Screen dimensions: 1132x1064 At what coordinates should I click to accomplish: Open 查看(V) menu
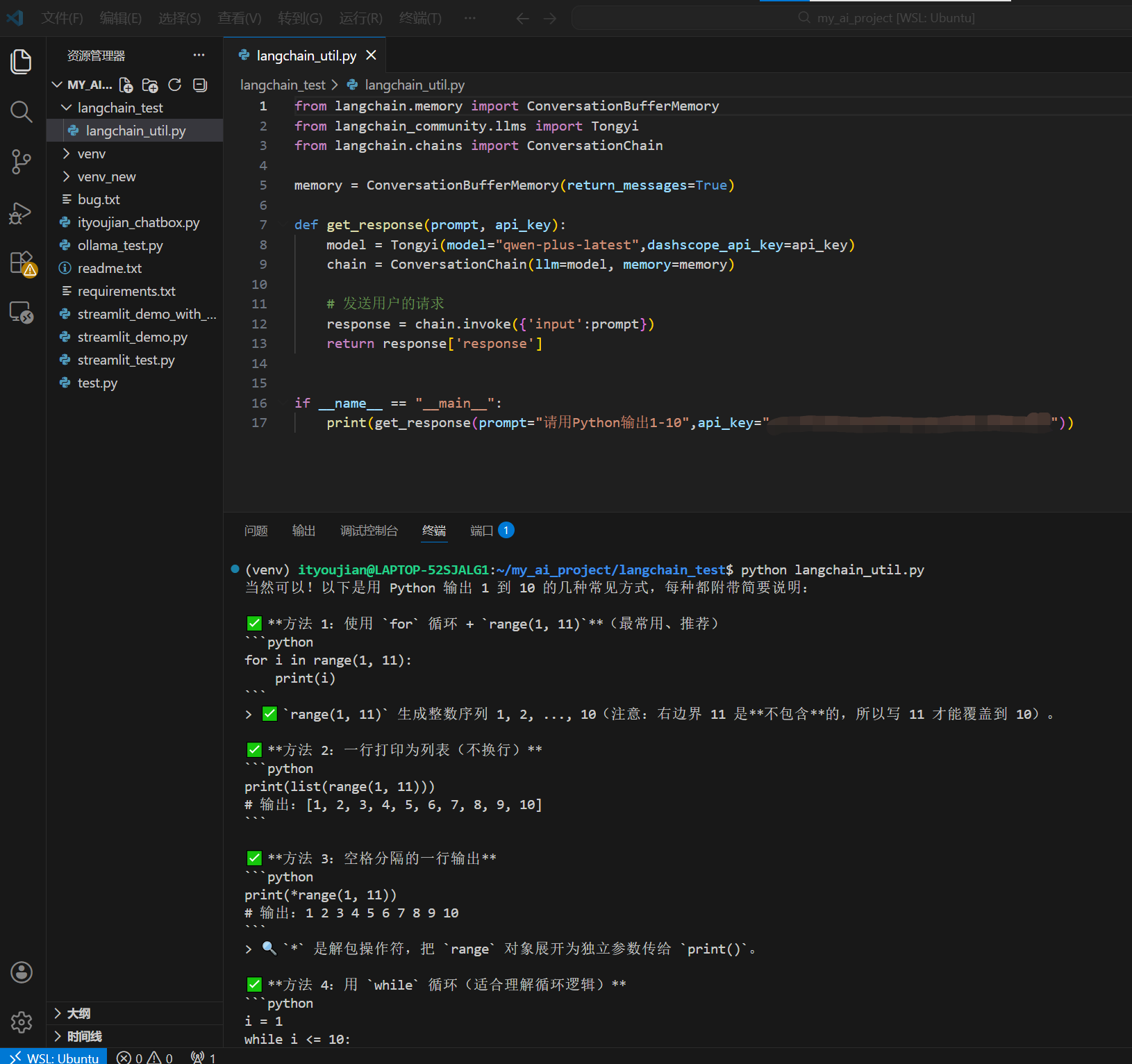(x=240, y=18)
